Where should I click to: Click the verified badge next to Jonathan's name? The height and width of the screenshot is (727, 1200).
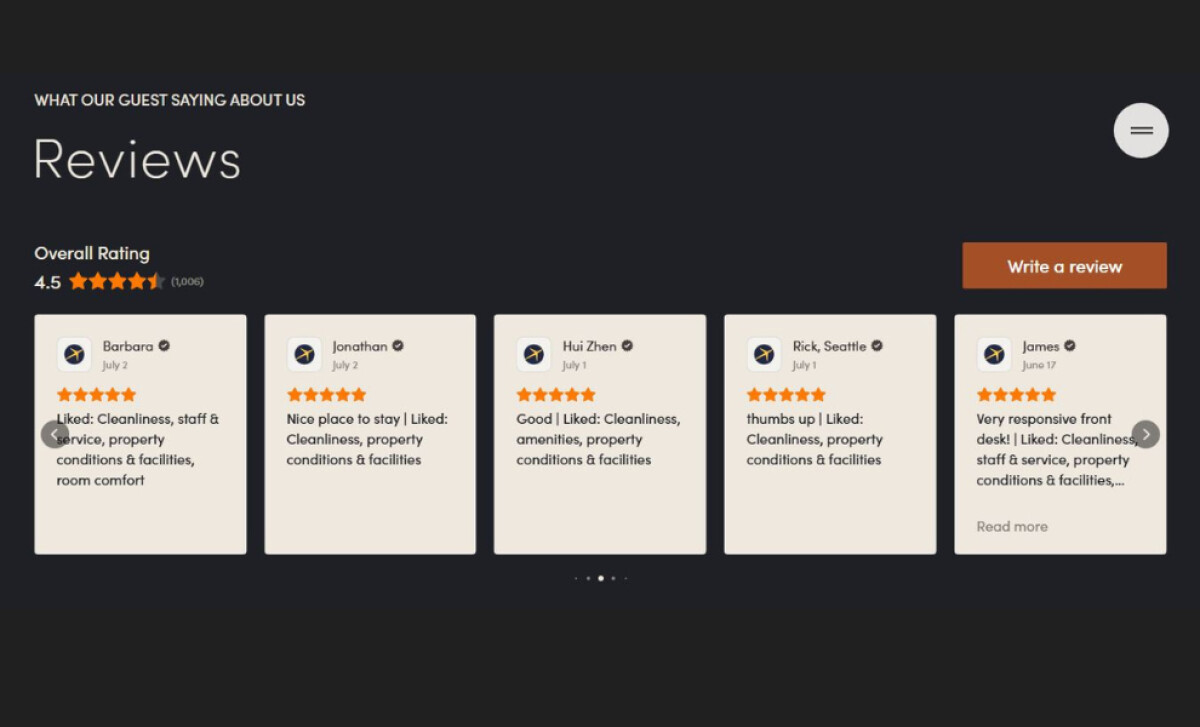coord(397,345)
